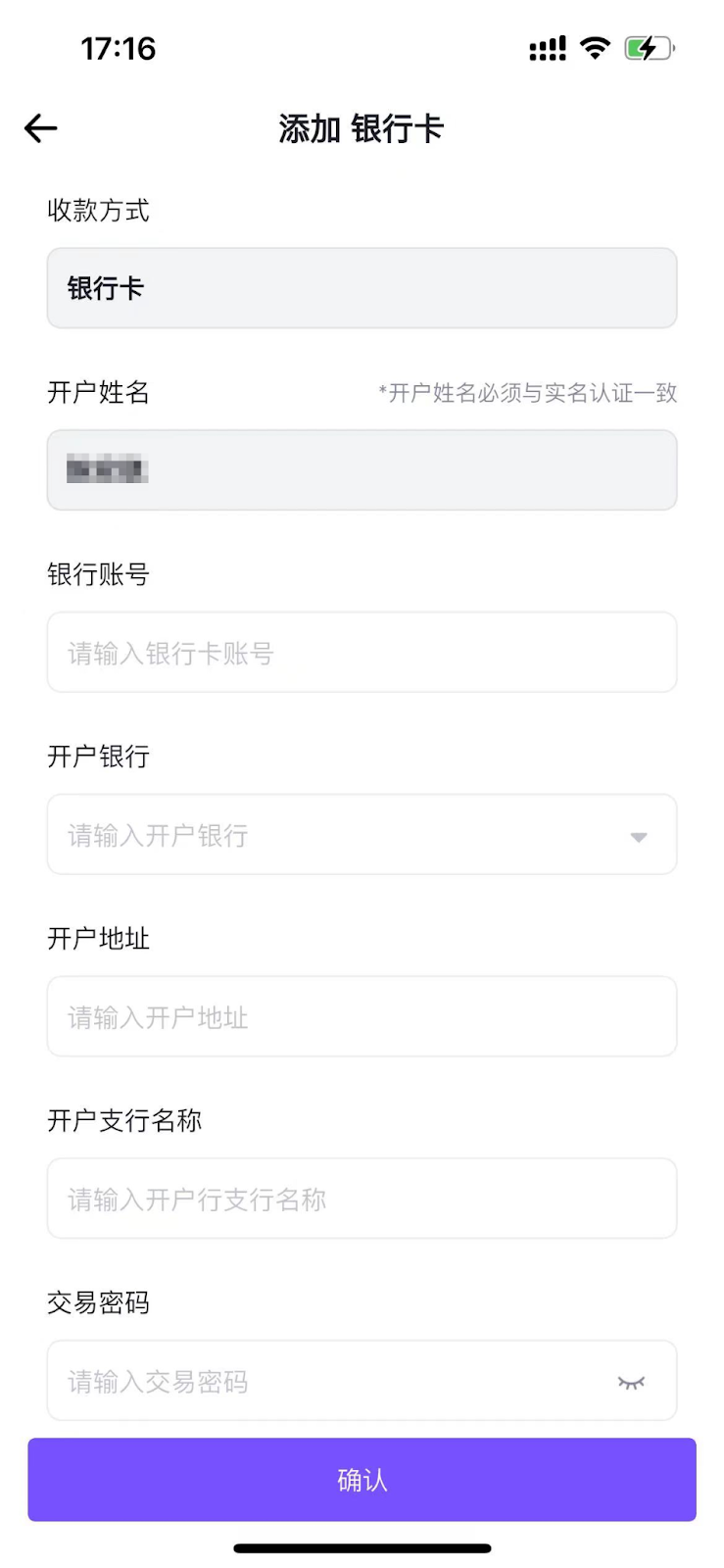Image resolution: width=724 pixels, height=1568 pixels.
Task: Show the transaction password with eye icon
Action: (x=631, y=1382)
